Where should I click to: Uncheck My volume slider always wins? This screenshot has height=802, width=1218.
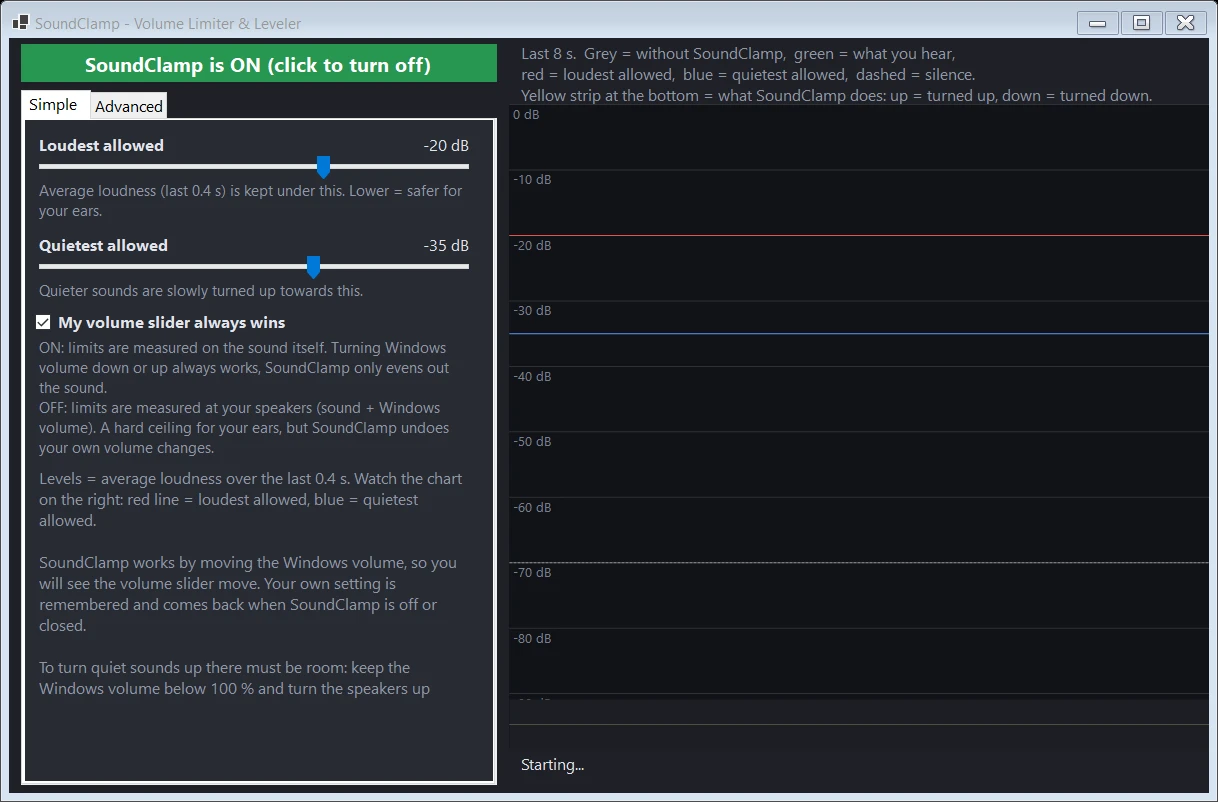[x=43, y=322]
